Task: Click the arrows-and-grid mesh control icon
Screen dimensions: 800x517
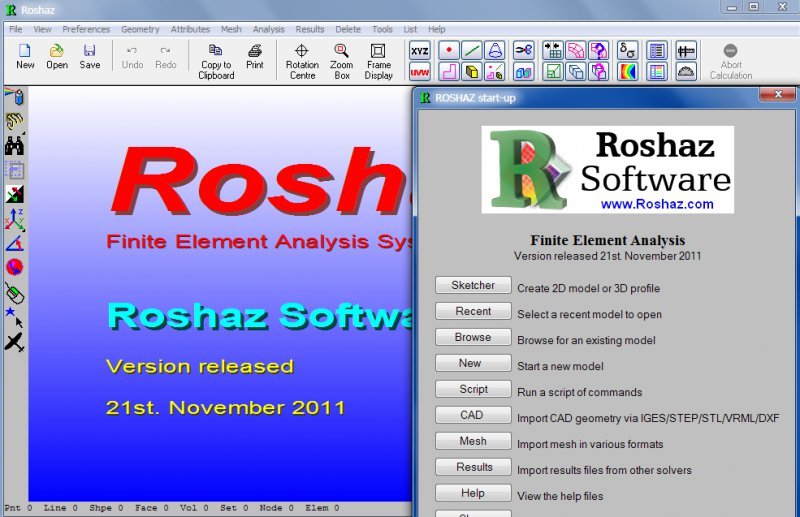Action: point(553,51)
